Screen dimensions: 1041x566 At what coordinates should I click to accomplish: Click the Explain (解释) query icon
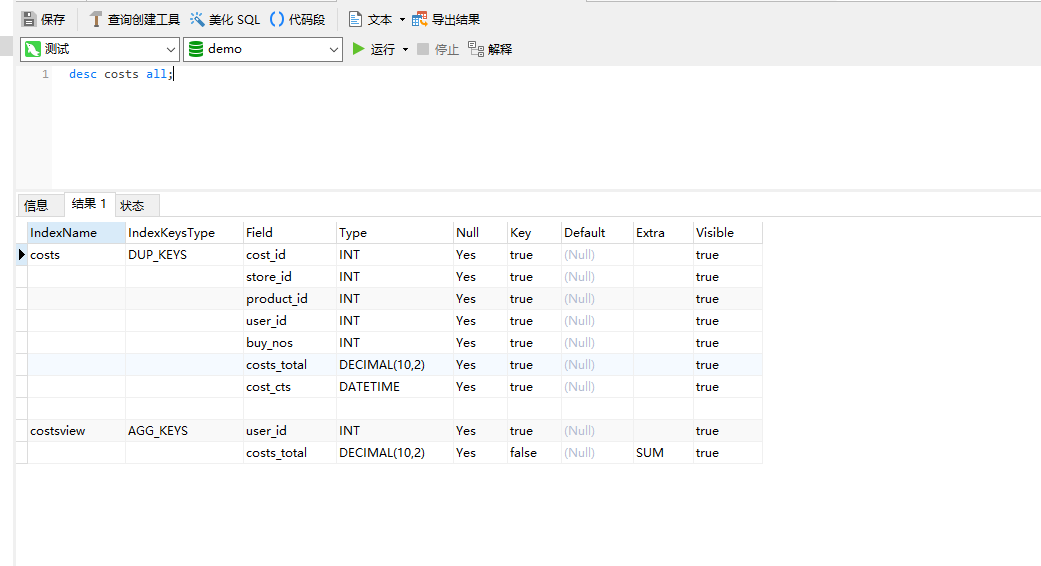476,49
